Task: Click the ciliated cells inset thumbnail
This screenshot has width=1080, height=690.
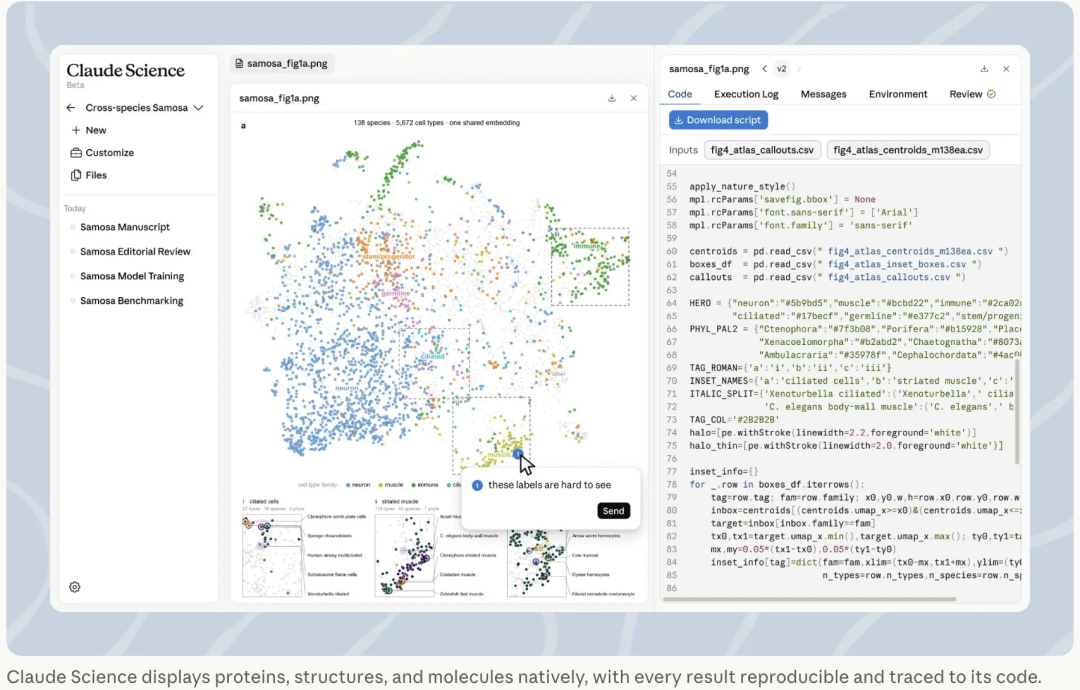Action: [x=272, y=555]
